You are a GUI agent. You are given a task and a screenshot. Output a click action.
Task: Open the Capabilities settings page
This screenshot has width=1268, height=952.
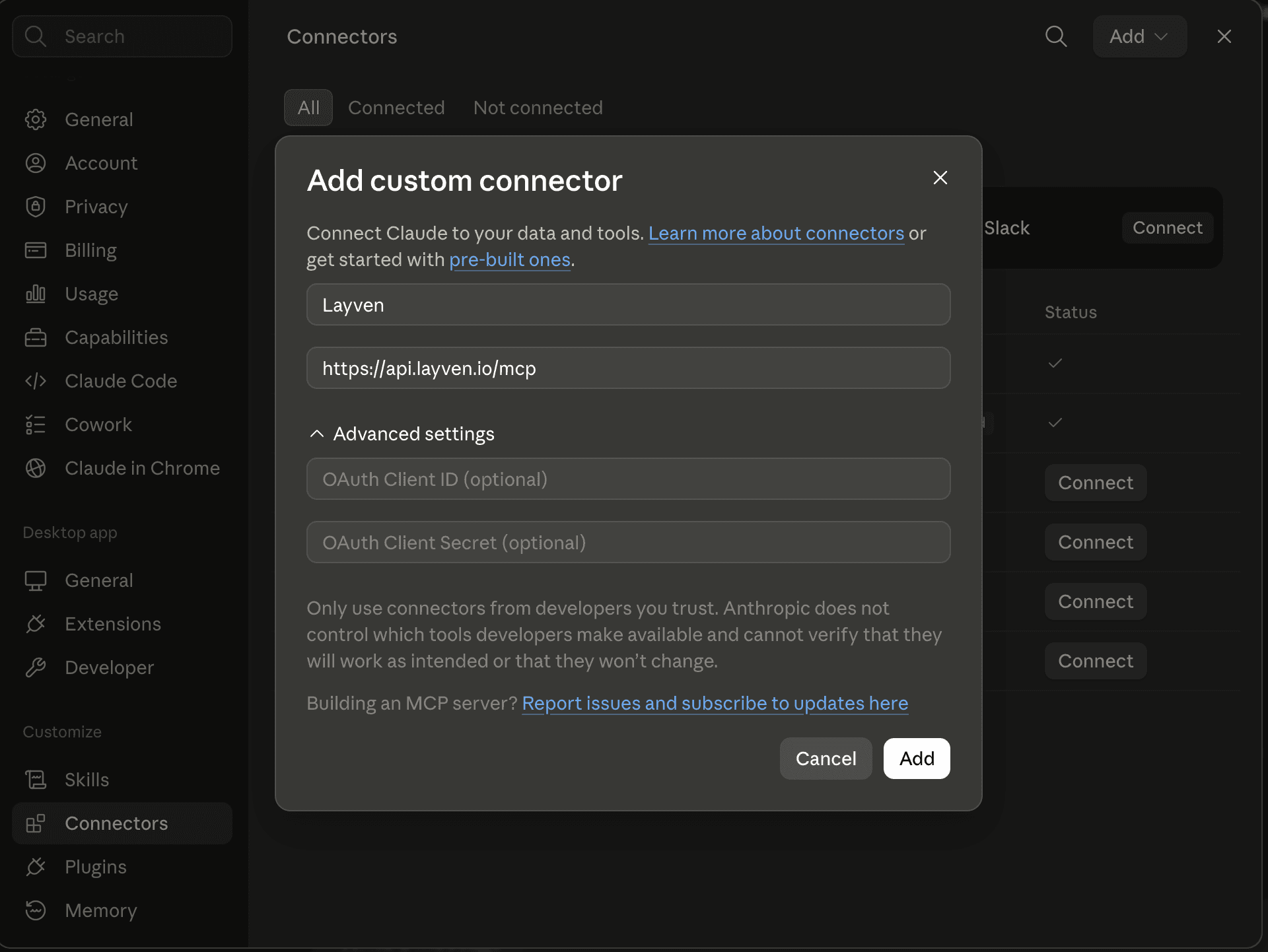point(122,337)
